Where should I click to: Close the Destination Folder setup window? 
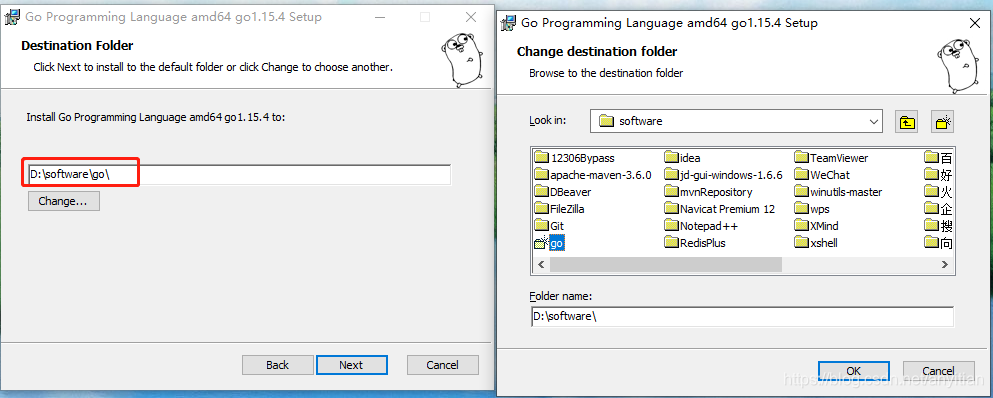[x=471, y=17]
